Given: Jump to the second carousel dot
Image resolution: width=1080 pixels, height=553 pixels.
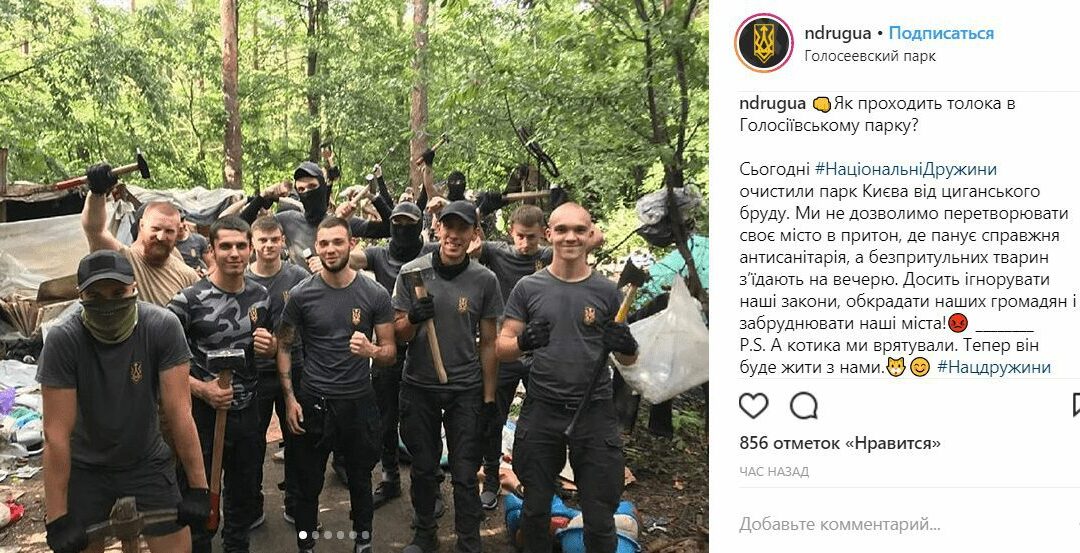Looking at the screenshot, I should pyautogui.click(x=315, y=535).
